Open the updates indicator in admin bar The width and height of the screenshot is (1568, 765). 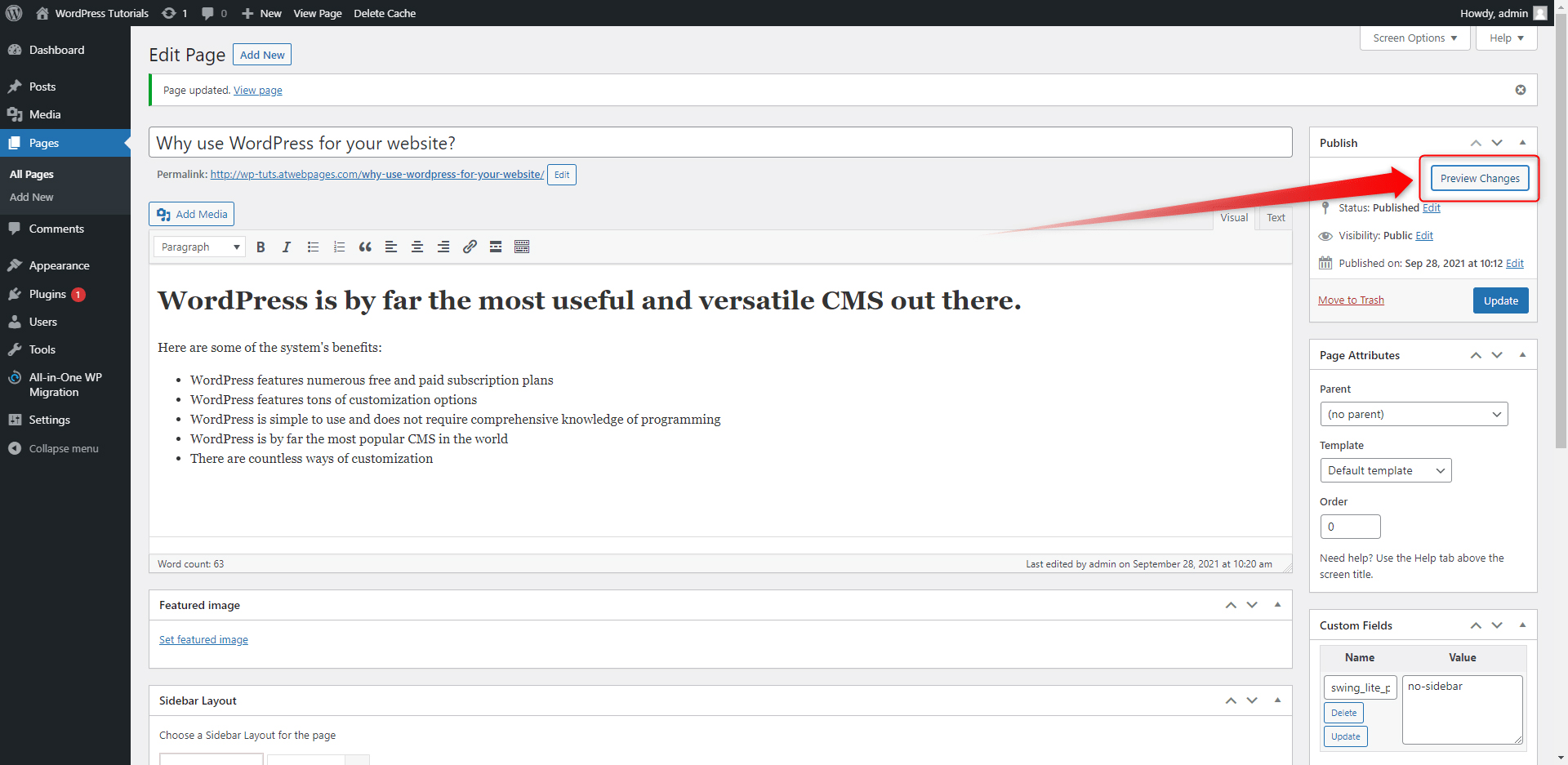tap(175, 13)
